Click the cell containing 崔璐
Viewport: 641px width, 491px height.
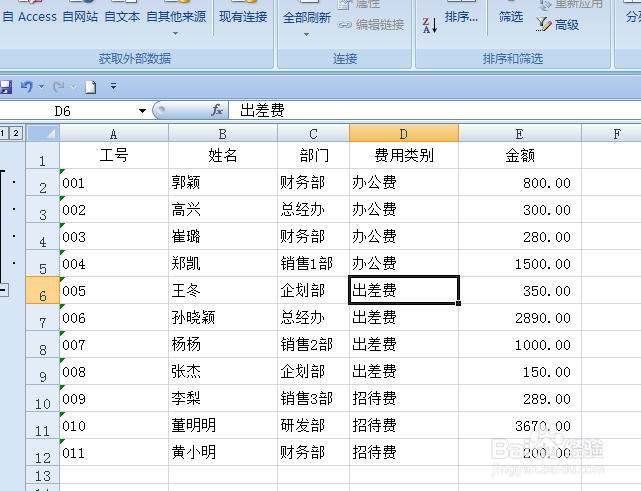pos(222,236)
